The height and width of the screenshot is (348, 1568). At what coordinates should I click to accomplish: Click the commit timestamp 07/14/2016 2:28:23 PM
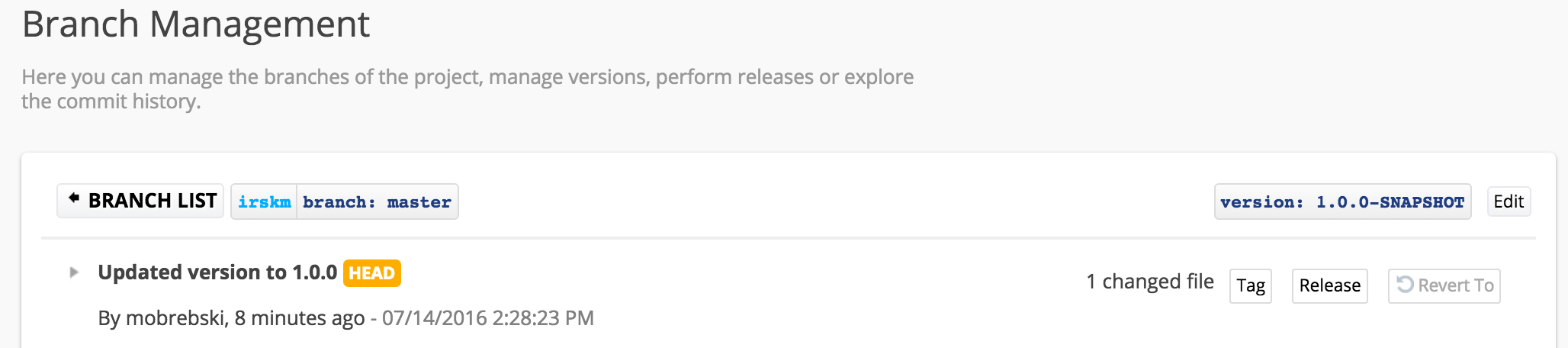pyautogui.click(x=488, y=318)
